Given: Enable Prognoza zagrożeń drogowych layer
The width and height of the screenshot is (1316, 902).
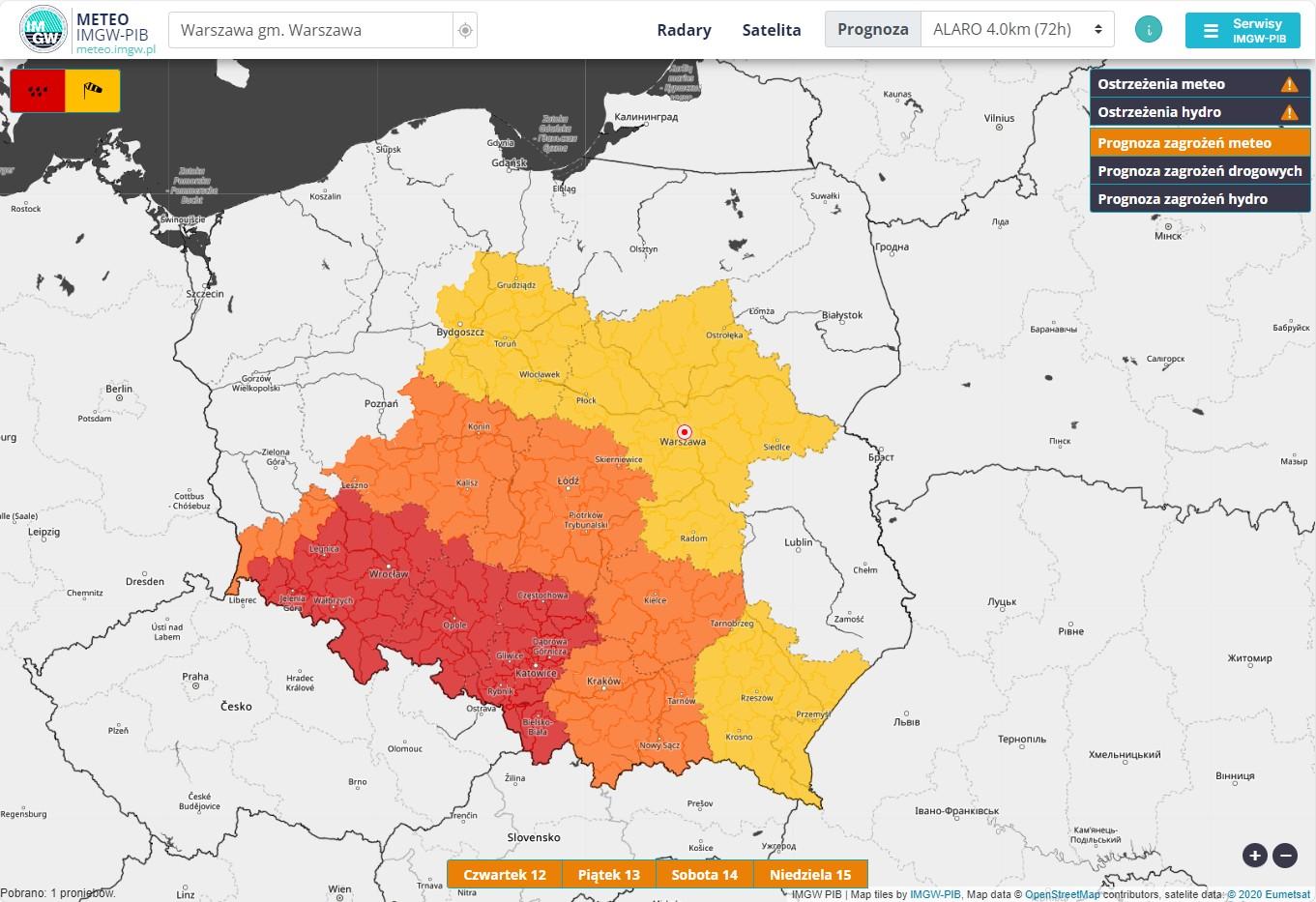Looking at the screenshot, I should pyautogui.click(x=1199, y=171).
